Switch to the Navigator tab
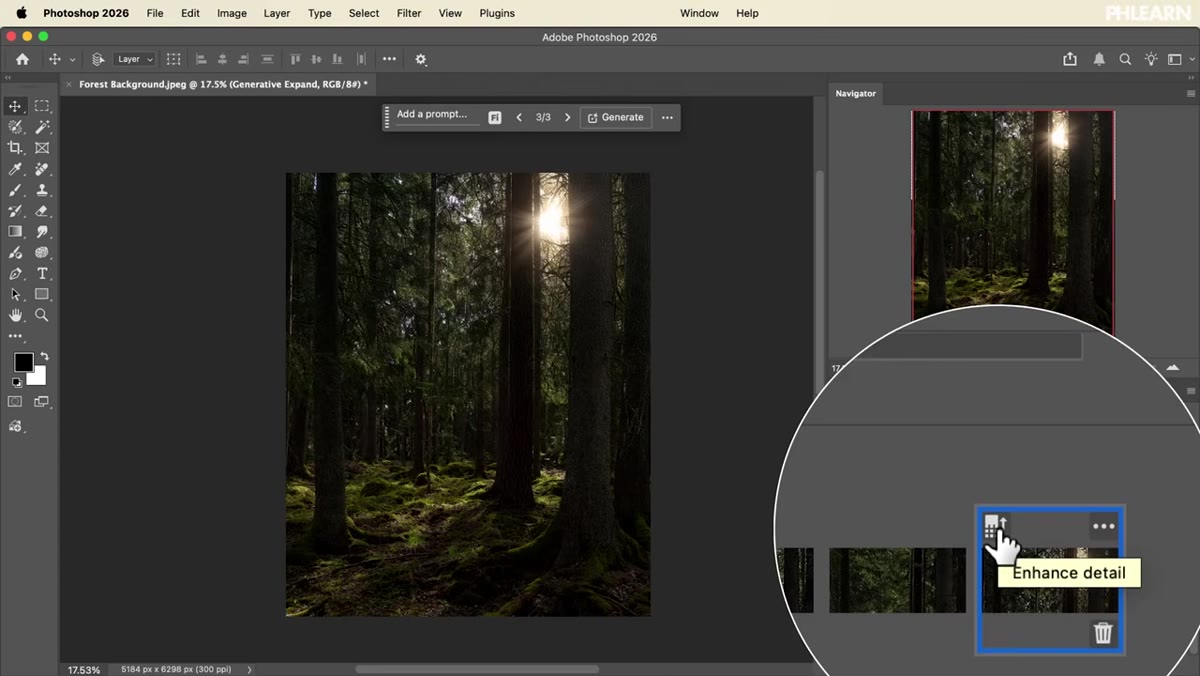Screen dimensions: 1200x676 [856, 93]
